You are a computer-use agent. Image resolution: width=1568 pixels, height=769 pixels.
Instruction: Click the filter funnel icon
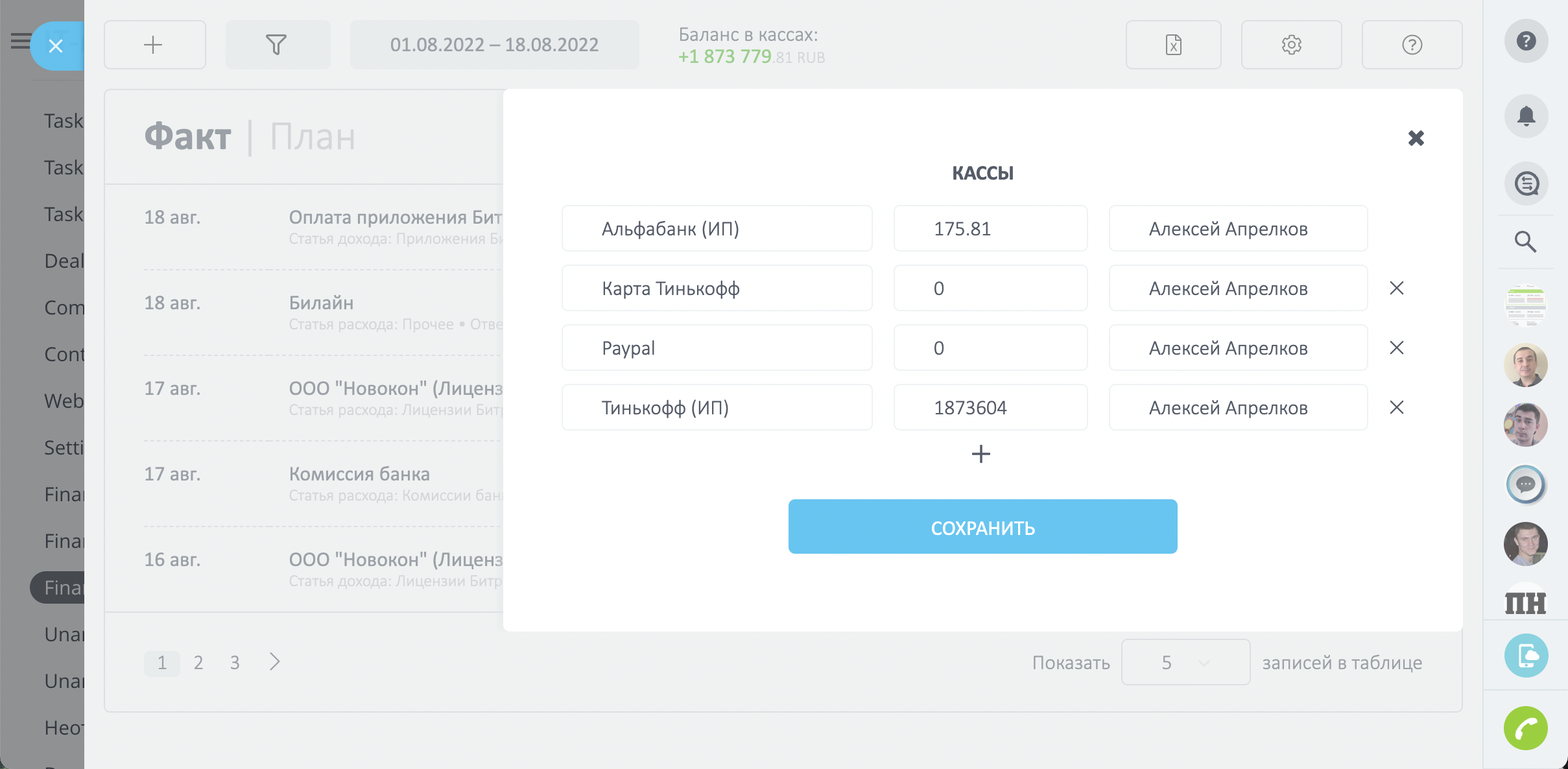277,45
